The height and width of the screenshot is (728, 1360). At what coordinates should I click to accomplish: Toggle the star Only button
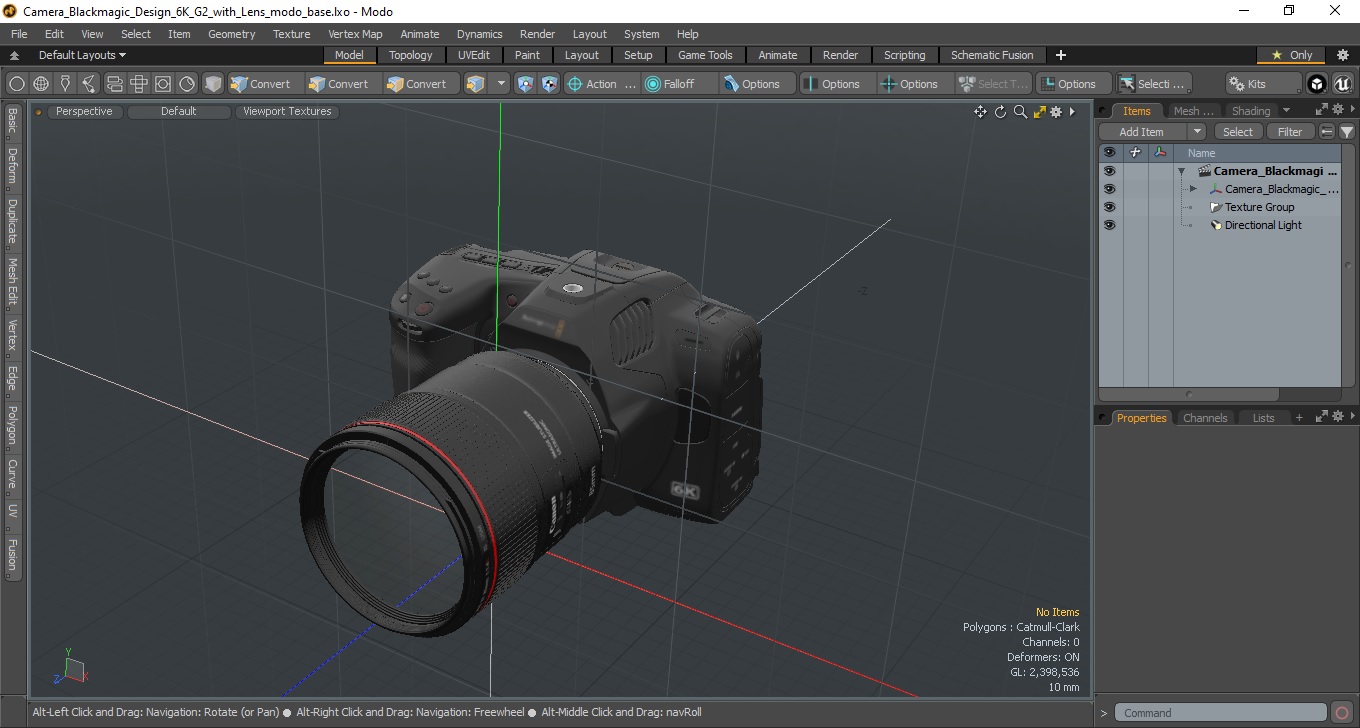[1292, 55]
